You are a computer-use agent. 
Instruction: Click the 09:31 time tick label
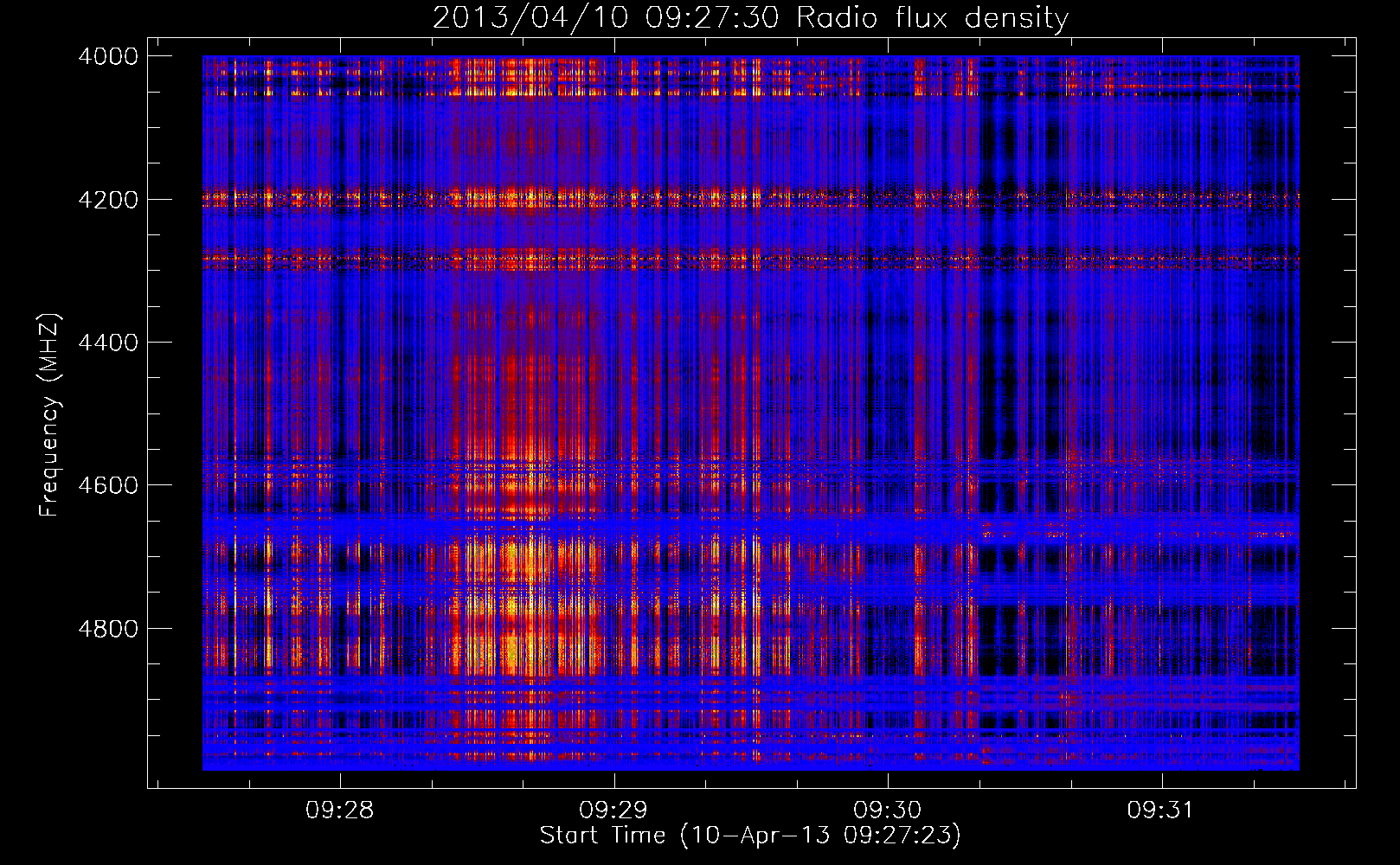click(x=1161, y=811)
